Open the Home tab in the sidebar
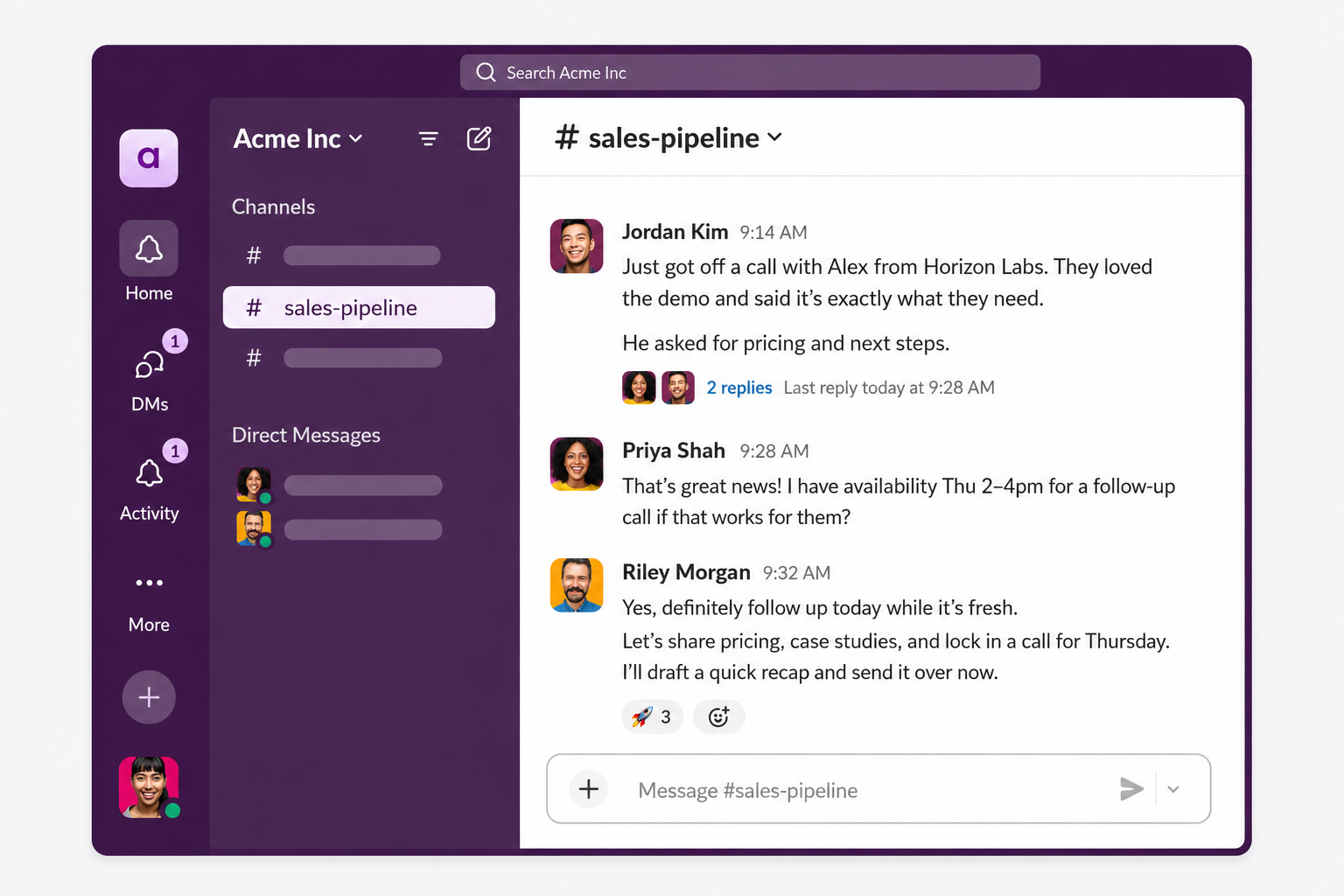The height and width of the screenshot is (896, 1344). click(149, 262)
